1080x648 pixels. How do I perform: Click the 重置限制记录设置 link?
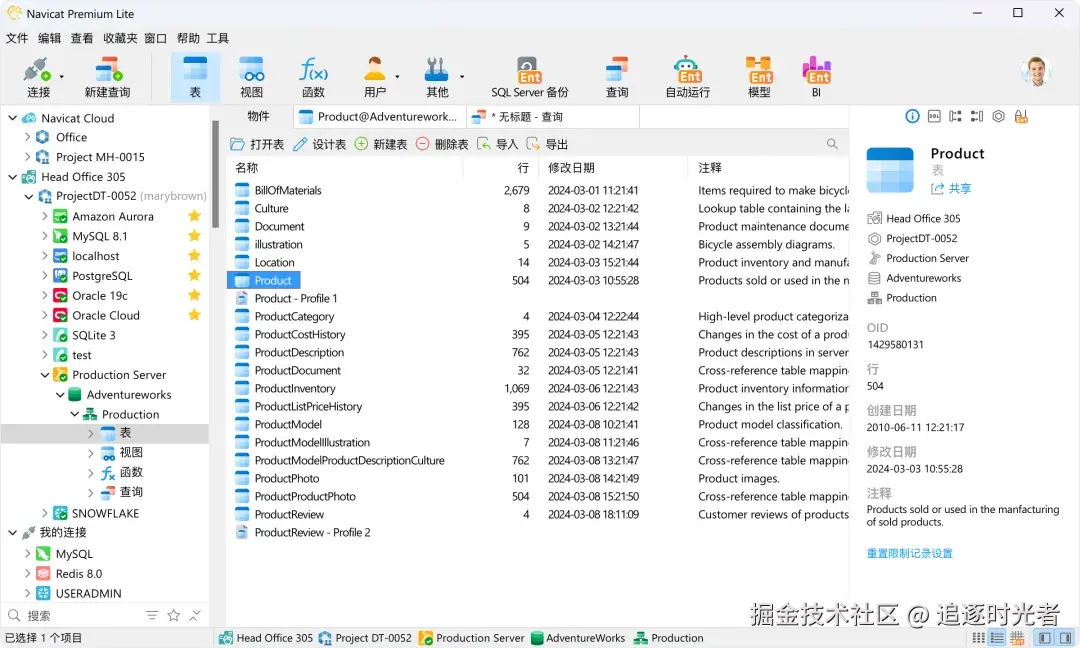(x=909, y=552)
